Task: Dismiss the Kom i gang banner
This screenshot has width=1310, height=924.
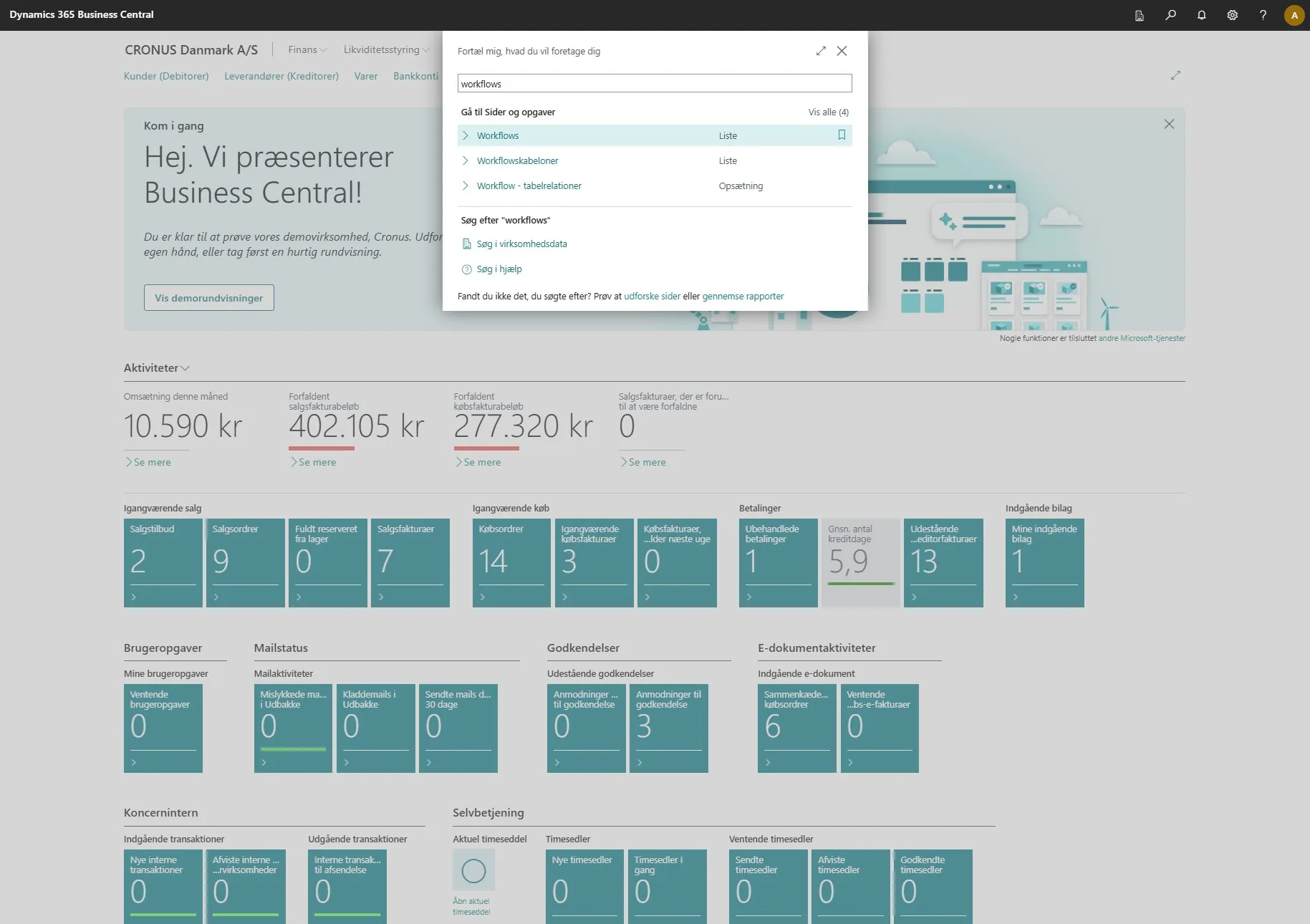Action: (x=1169, y=124)
